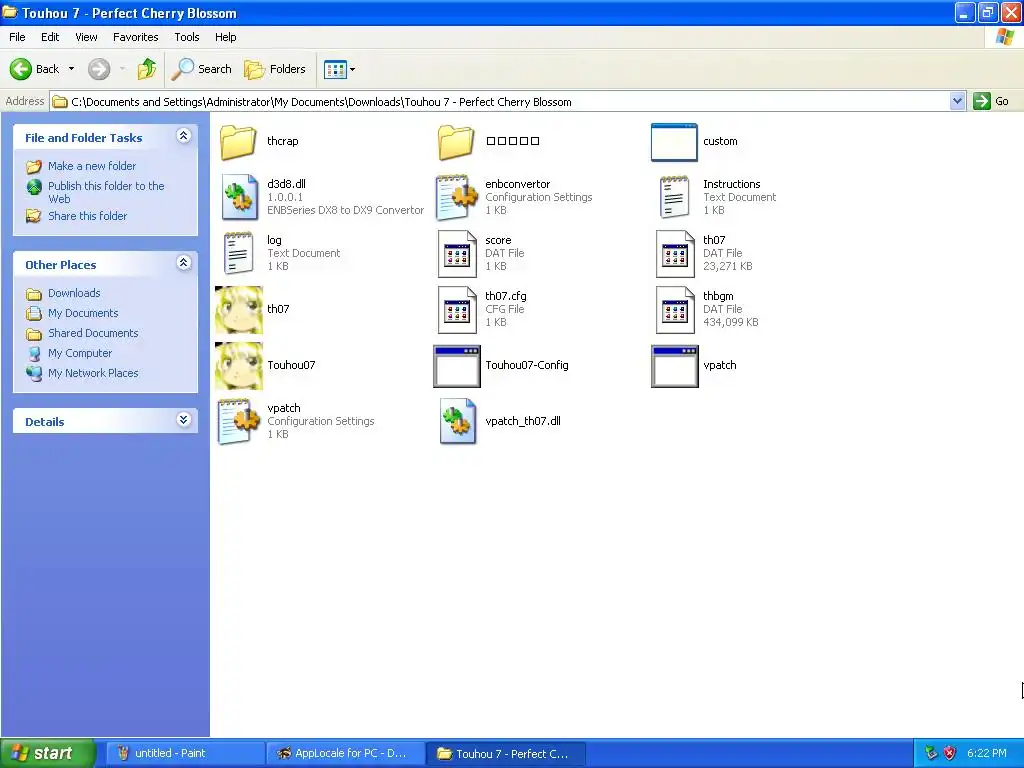1024x768 pixels.
Task: Toggle the Folders pane
Action: (274, 69)
